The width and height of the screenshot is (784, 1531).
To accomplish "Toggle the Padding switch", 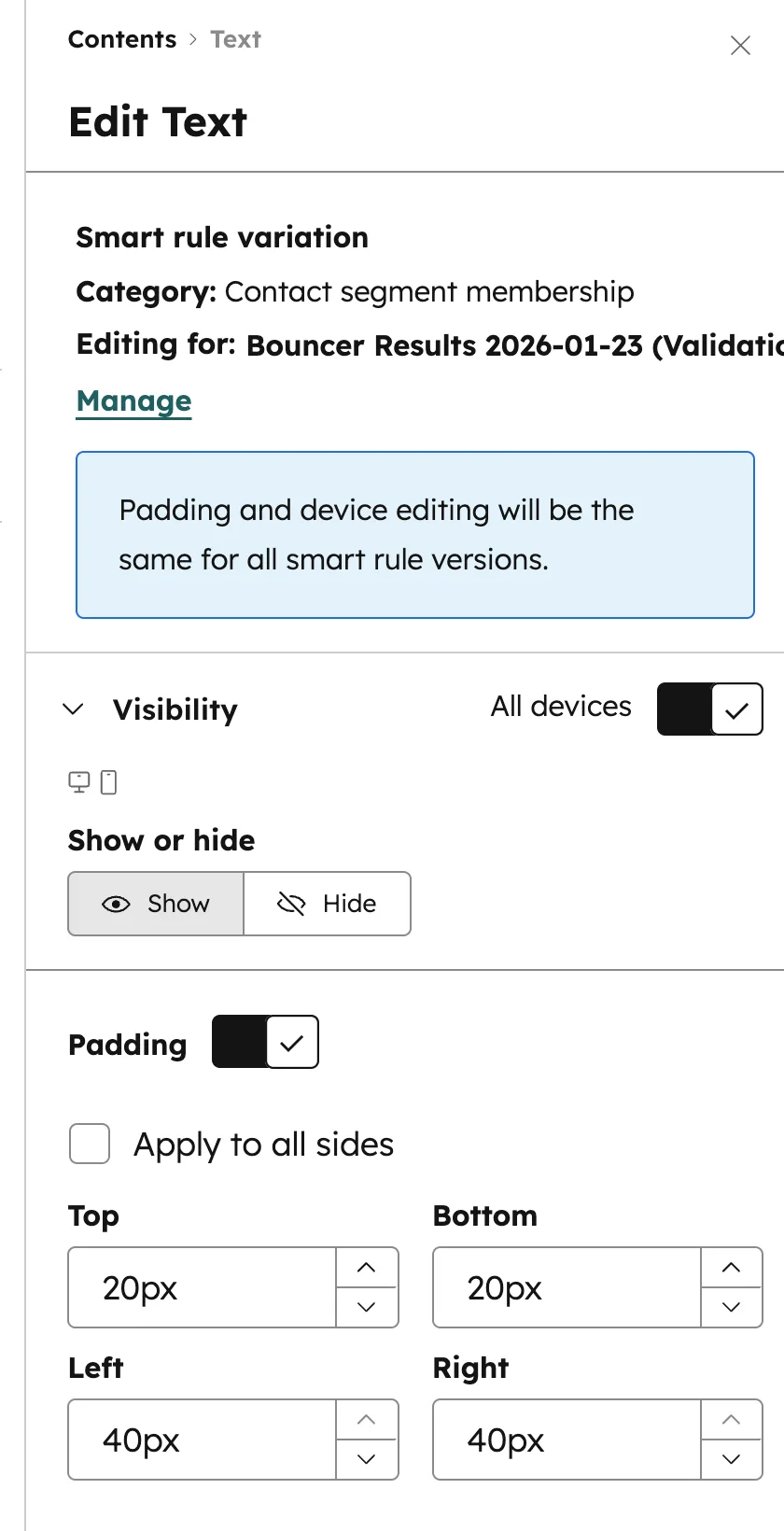I will [265, 1042].
